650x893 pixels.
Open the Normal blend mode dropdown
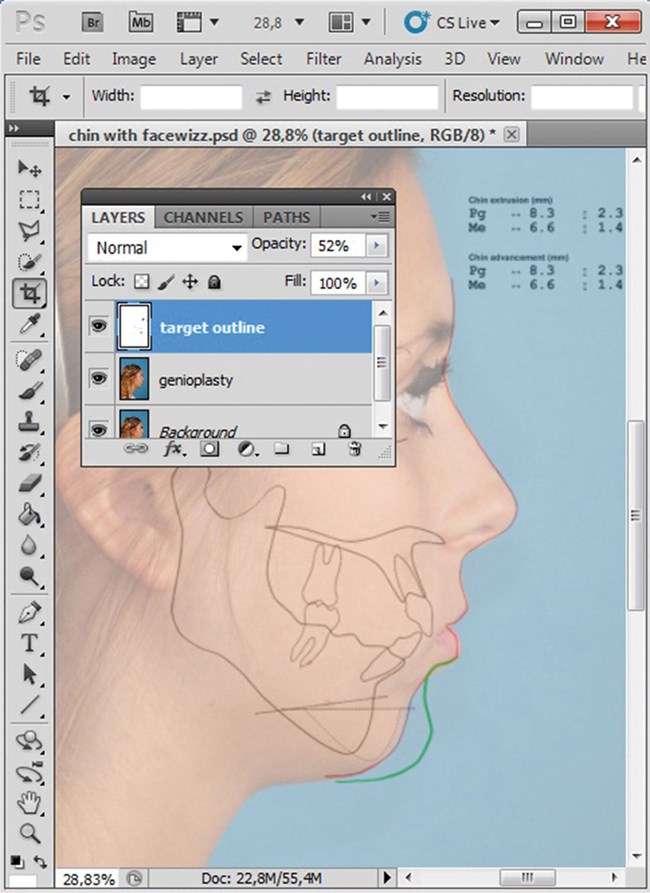coord(165,247)
